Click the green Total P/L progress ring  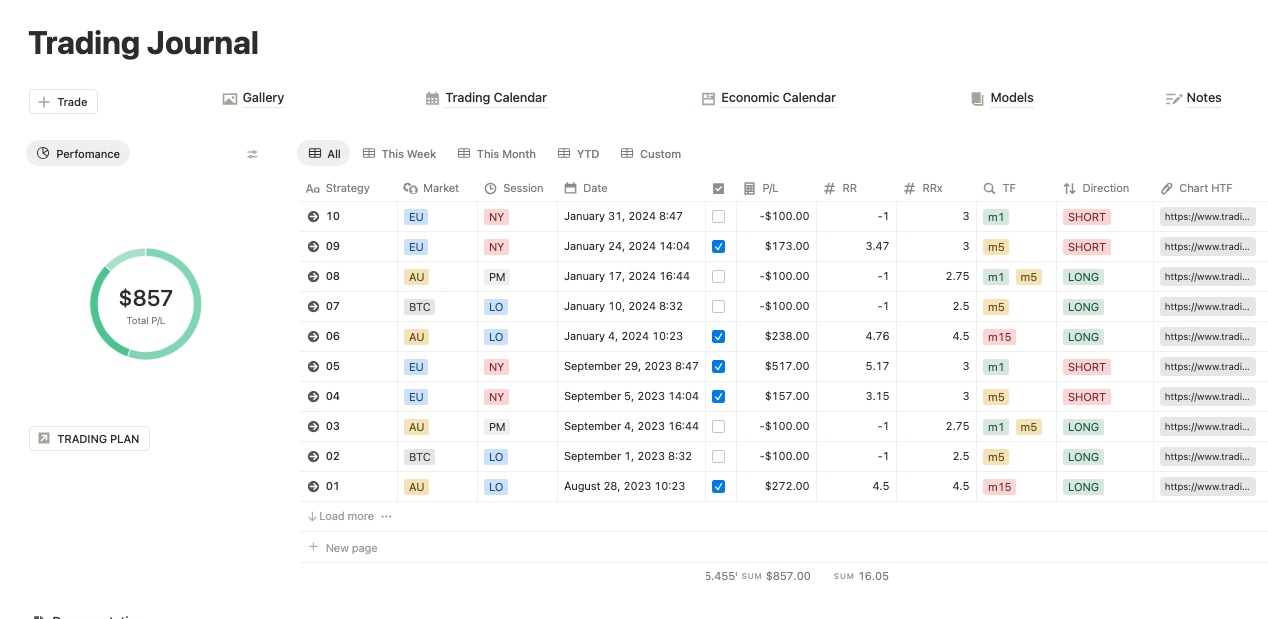(x=146, y=302)
